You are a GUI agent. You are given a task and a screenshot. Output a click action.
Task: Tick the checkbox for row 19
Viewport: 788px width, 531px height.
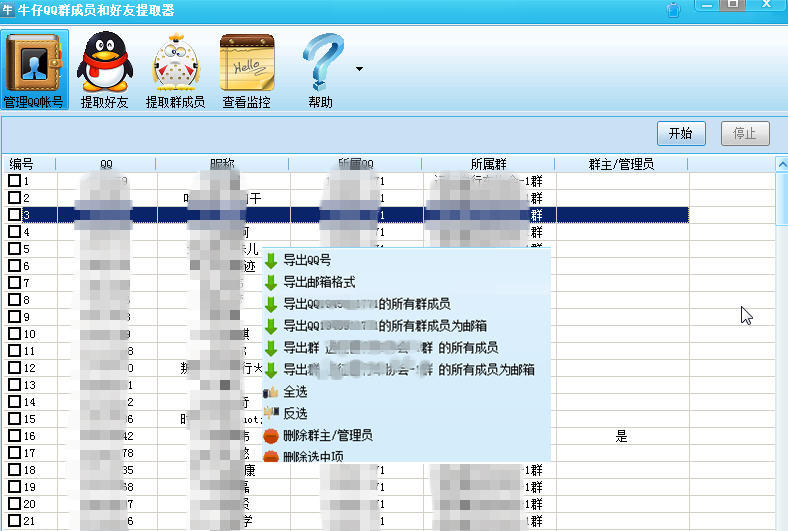click(x=15, y=487)
